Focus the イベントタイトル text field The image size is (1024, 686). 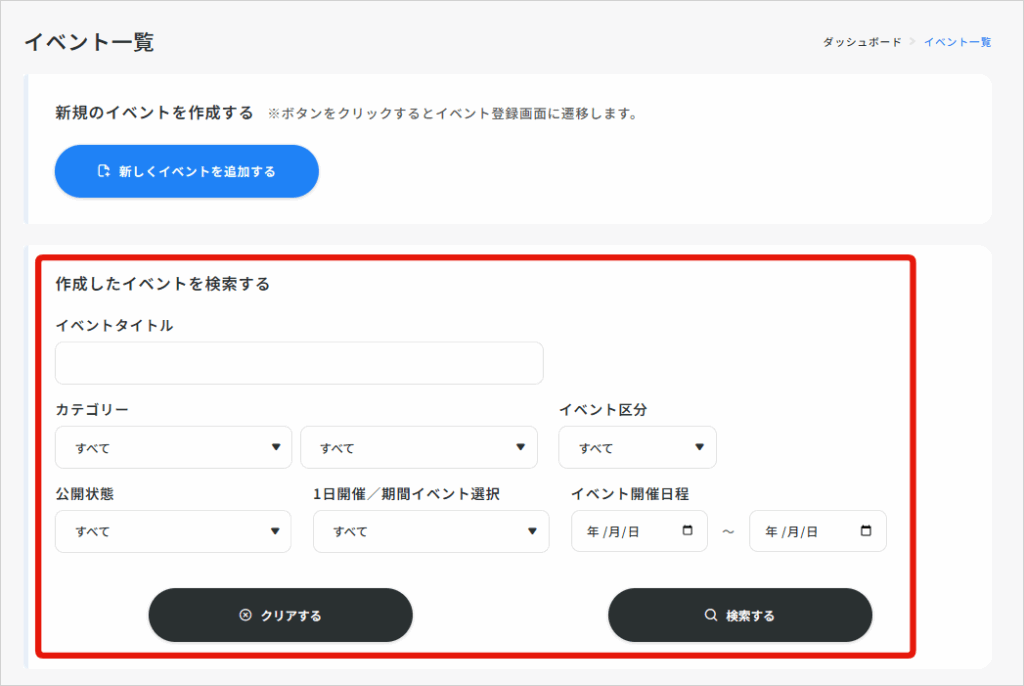[x=299, y=363]
